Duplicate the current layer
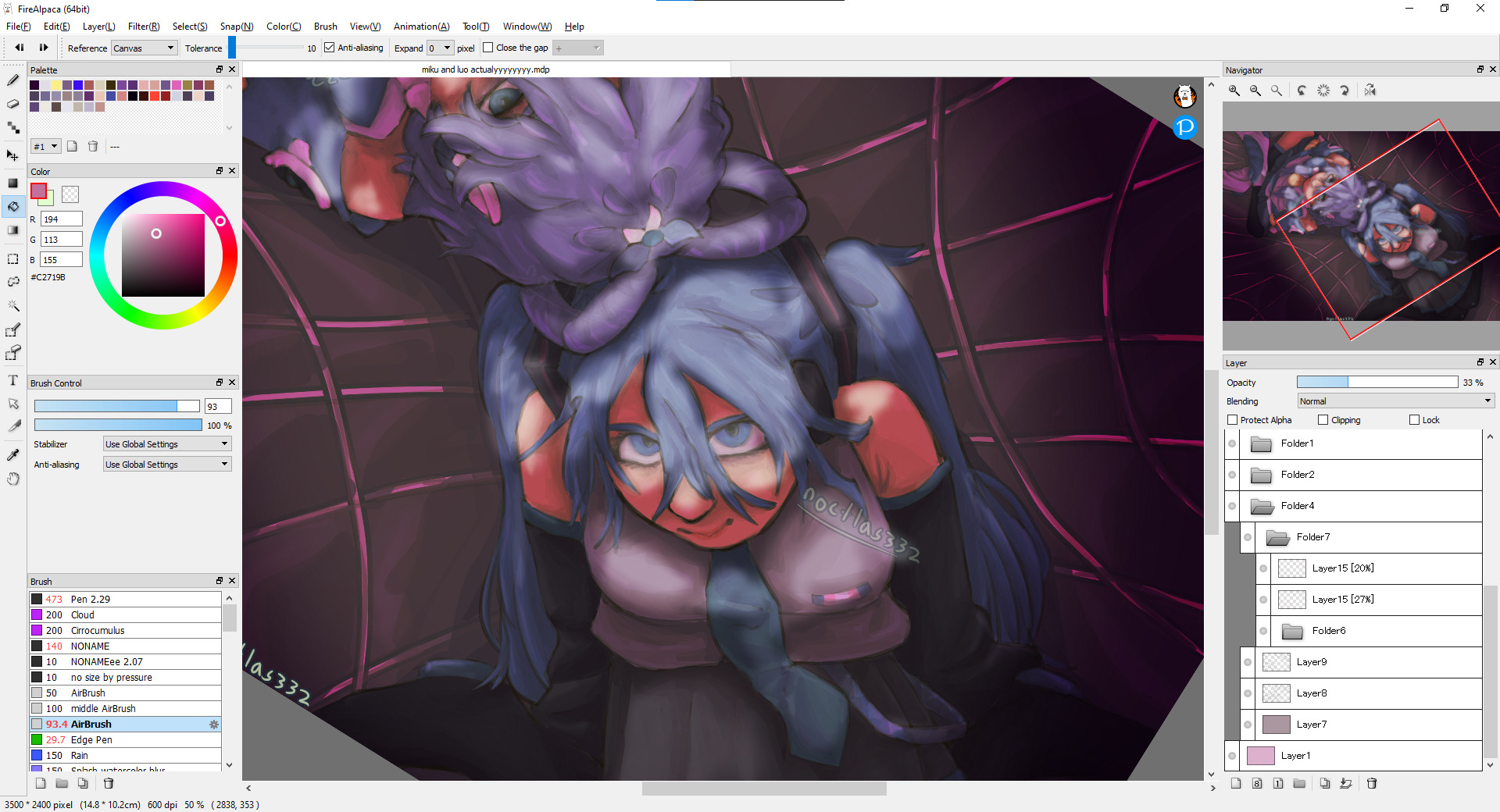This screenshot has height=812, width=1500. [x=1325, y=783]
